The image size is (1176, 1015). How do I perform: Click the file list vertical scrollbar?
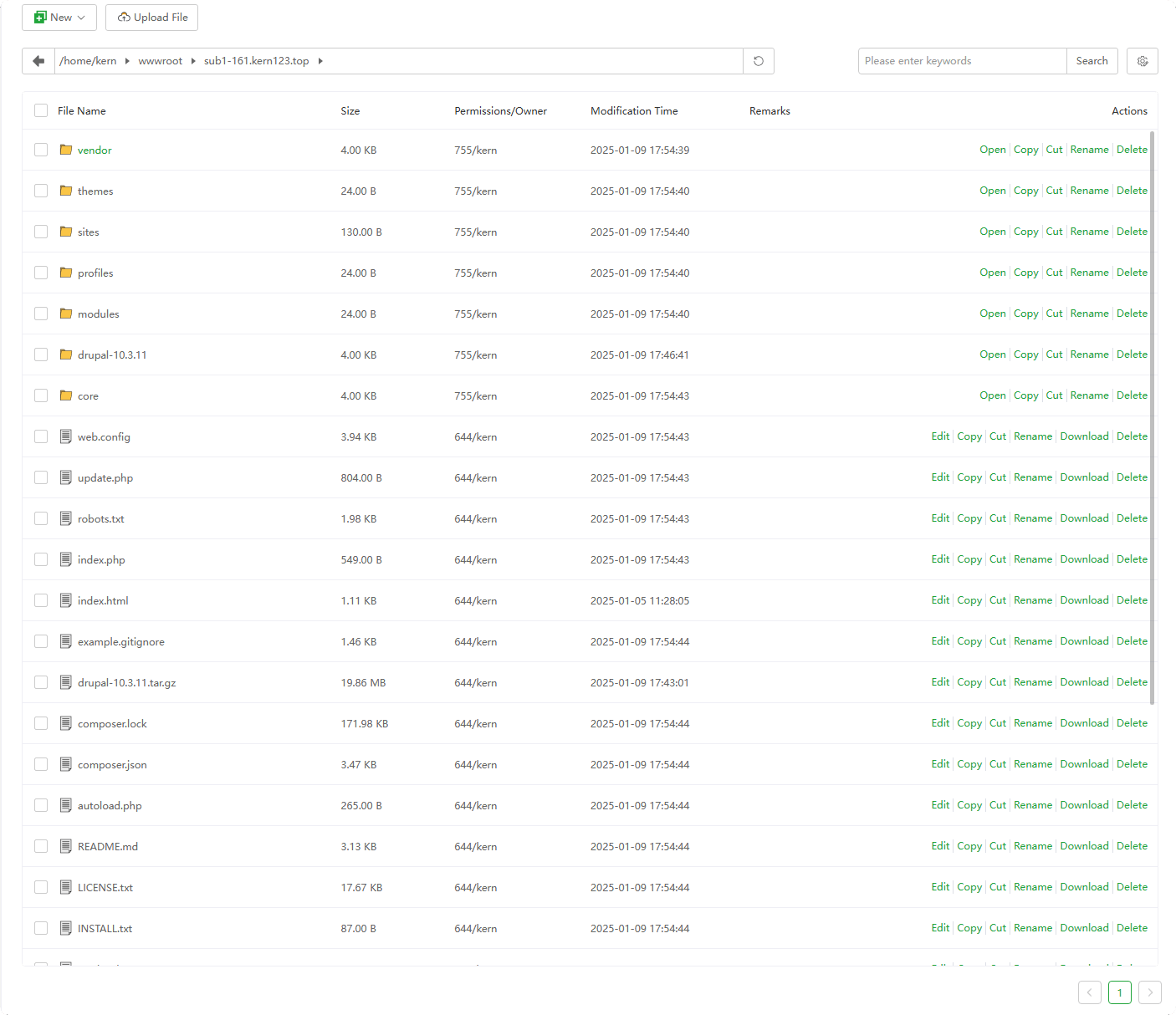coord(1153,418)
